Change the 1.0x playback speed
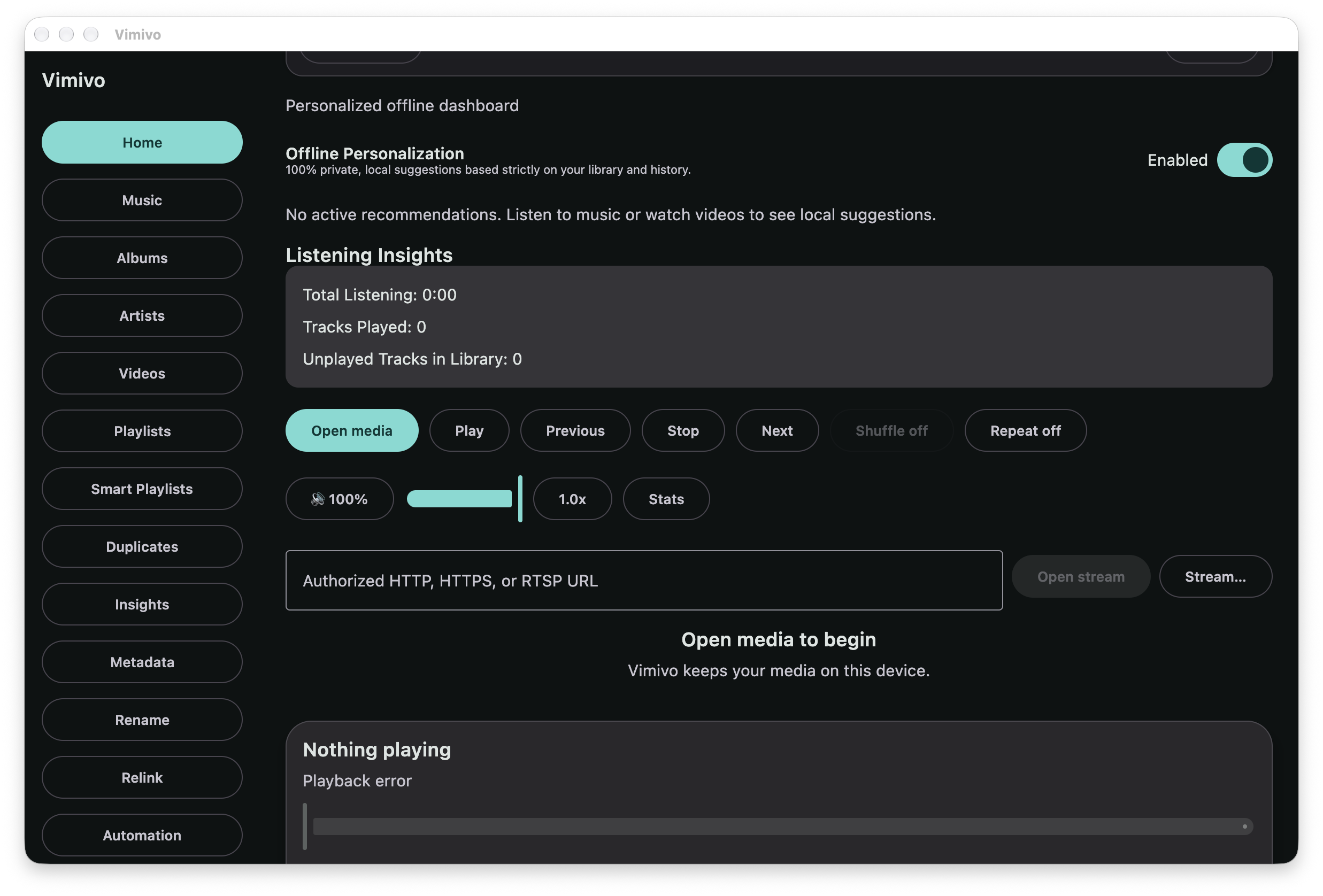 pos(572,499)
